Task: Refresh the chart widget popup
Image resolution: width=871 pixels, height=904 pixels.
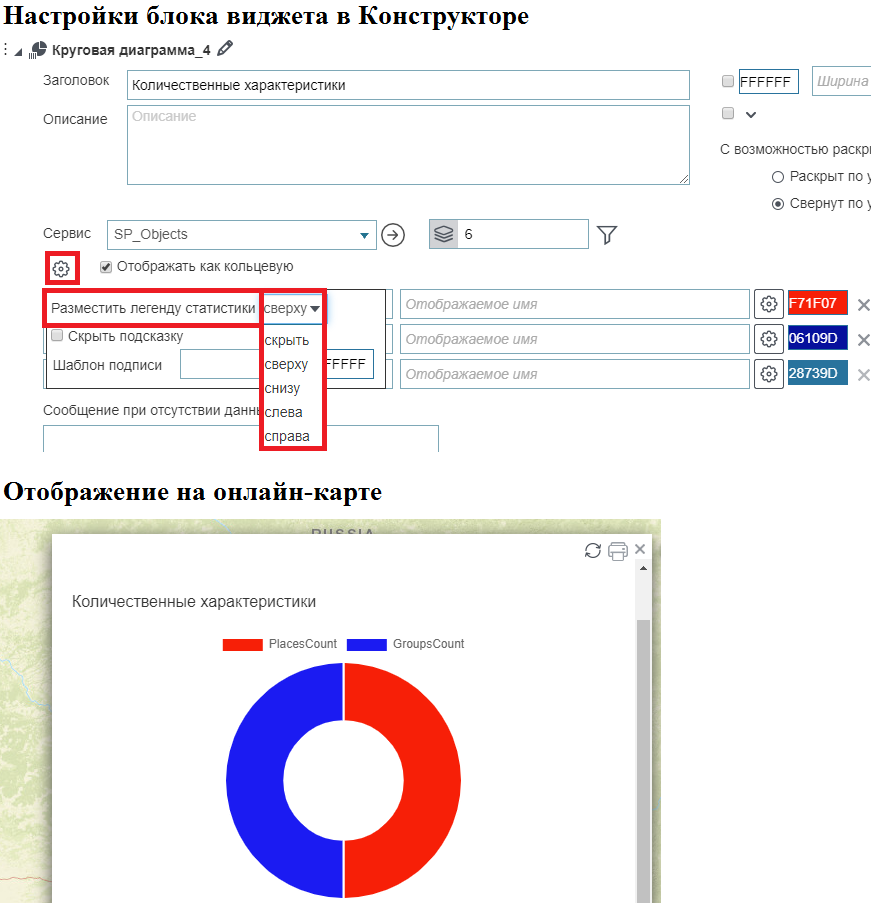Action: pyautogui.click(x=593, y=551)
